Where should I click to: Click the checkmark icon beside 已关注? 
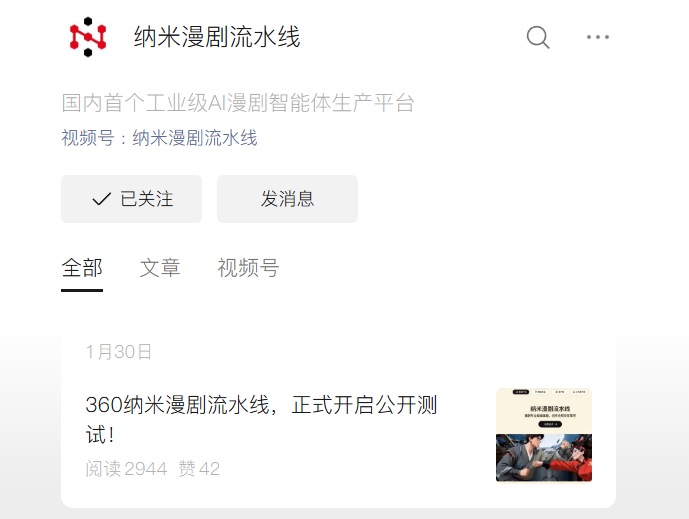102,199
